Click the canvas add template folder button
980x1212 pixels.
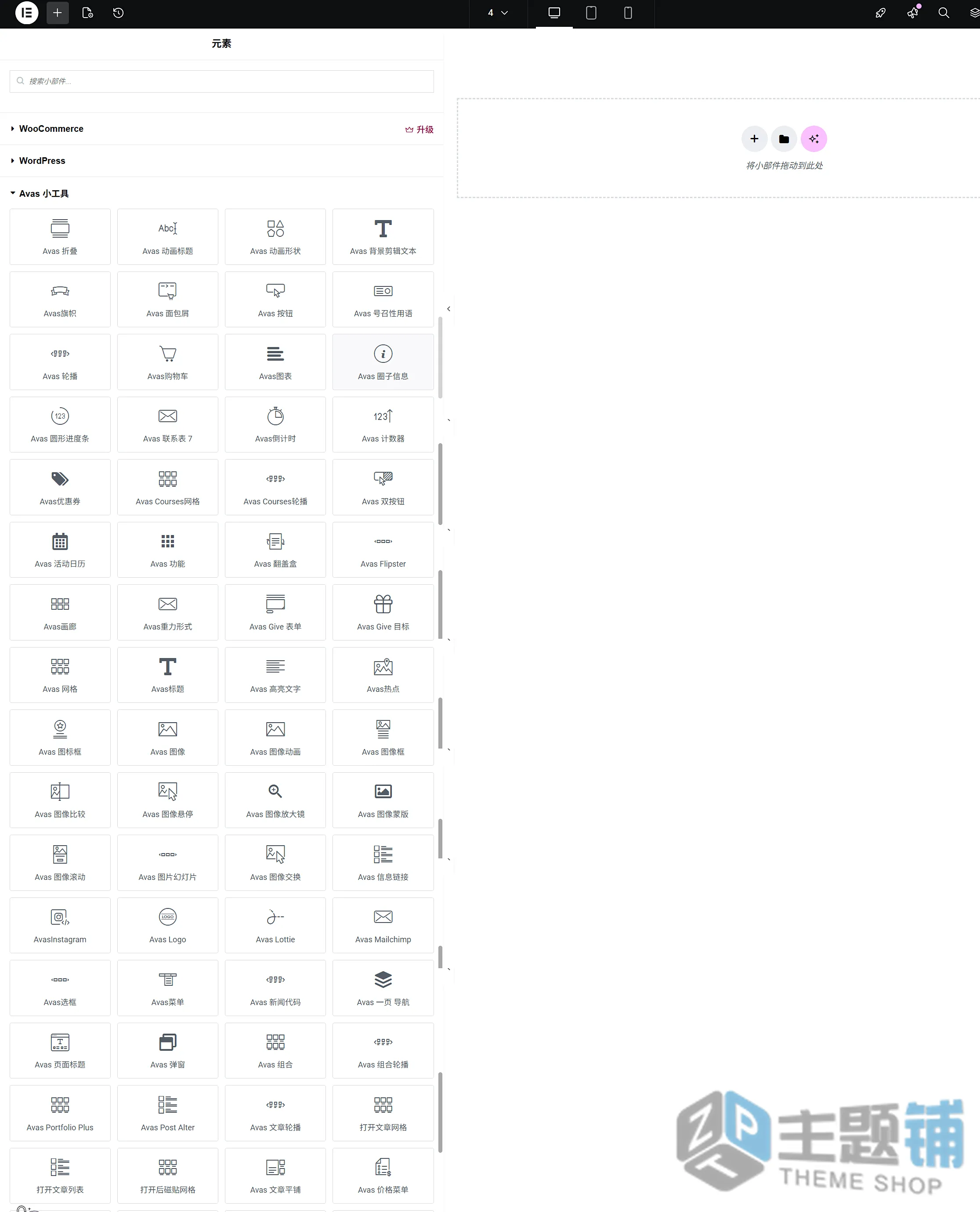pos(784,139)
